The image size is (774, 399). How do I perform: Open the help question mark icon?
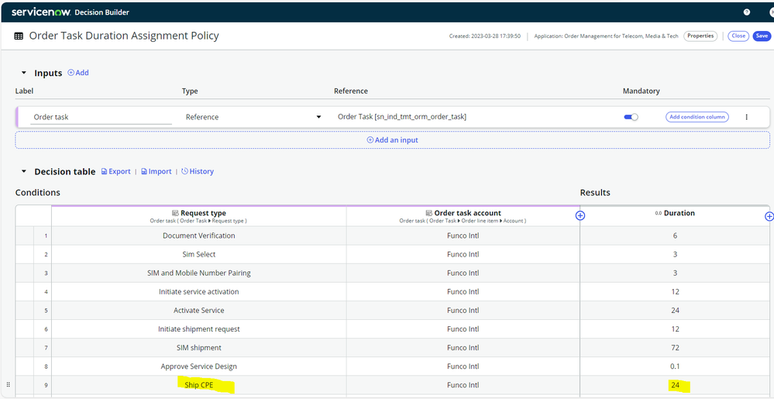[x=746, y=12]
